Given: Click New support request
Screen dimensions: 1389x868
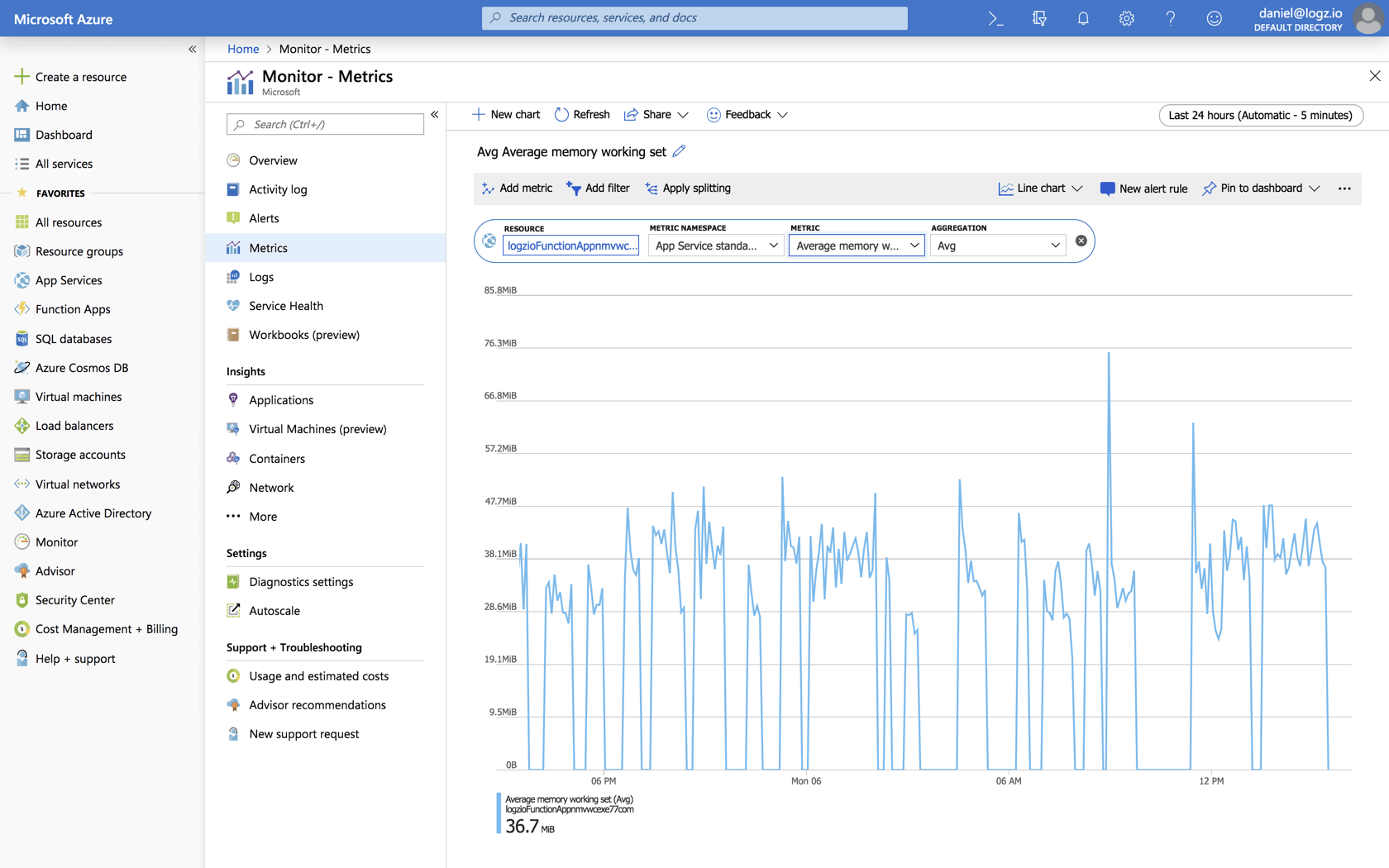Looking at the screenshot, I should click(304, 734).
